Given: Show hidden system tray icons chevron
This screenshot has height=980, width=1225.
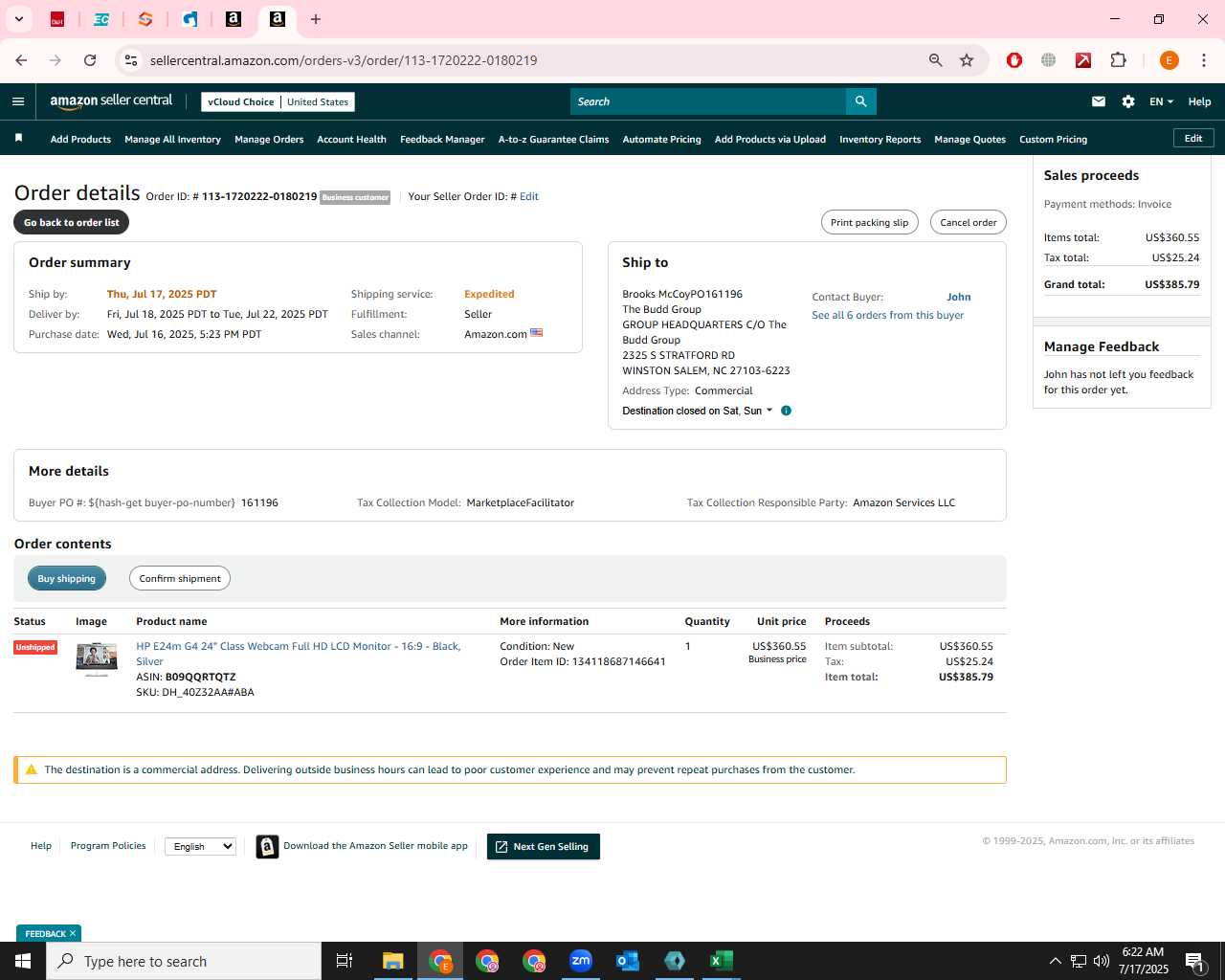Looking at the screenshot, I should [x=1055, y=961].
